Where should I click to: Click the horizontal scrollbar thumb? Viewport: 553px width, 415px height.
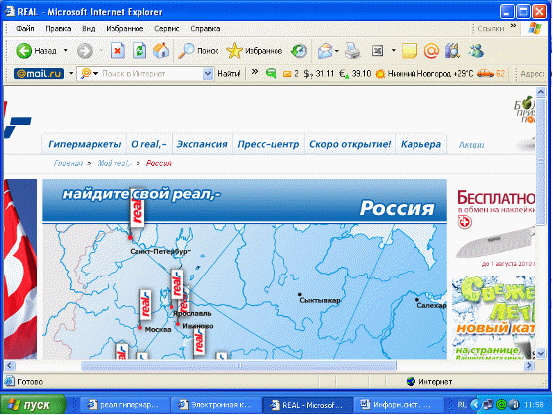click(239, 366)
